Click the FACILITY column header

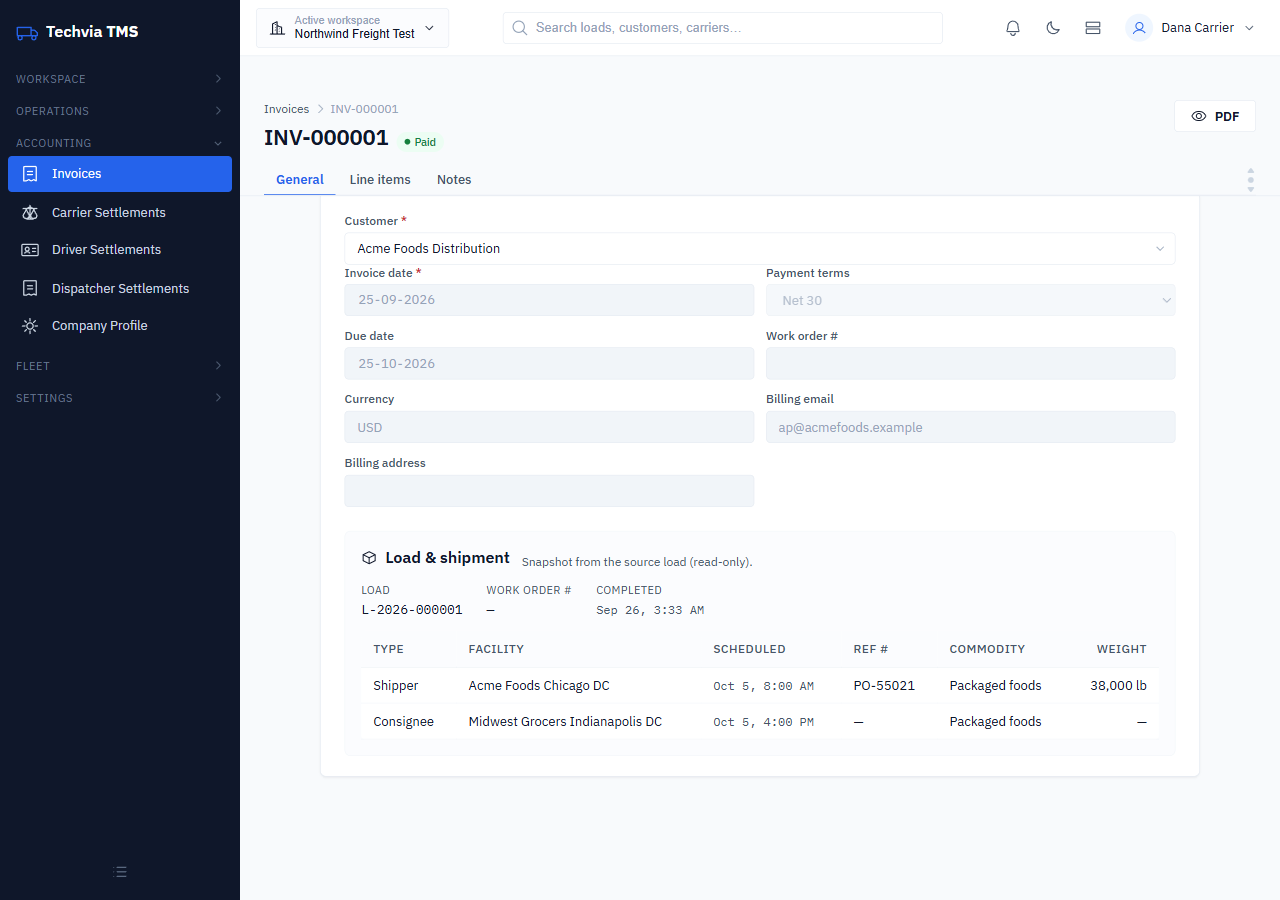(496, 649)
